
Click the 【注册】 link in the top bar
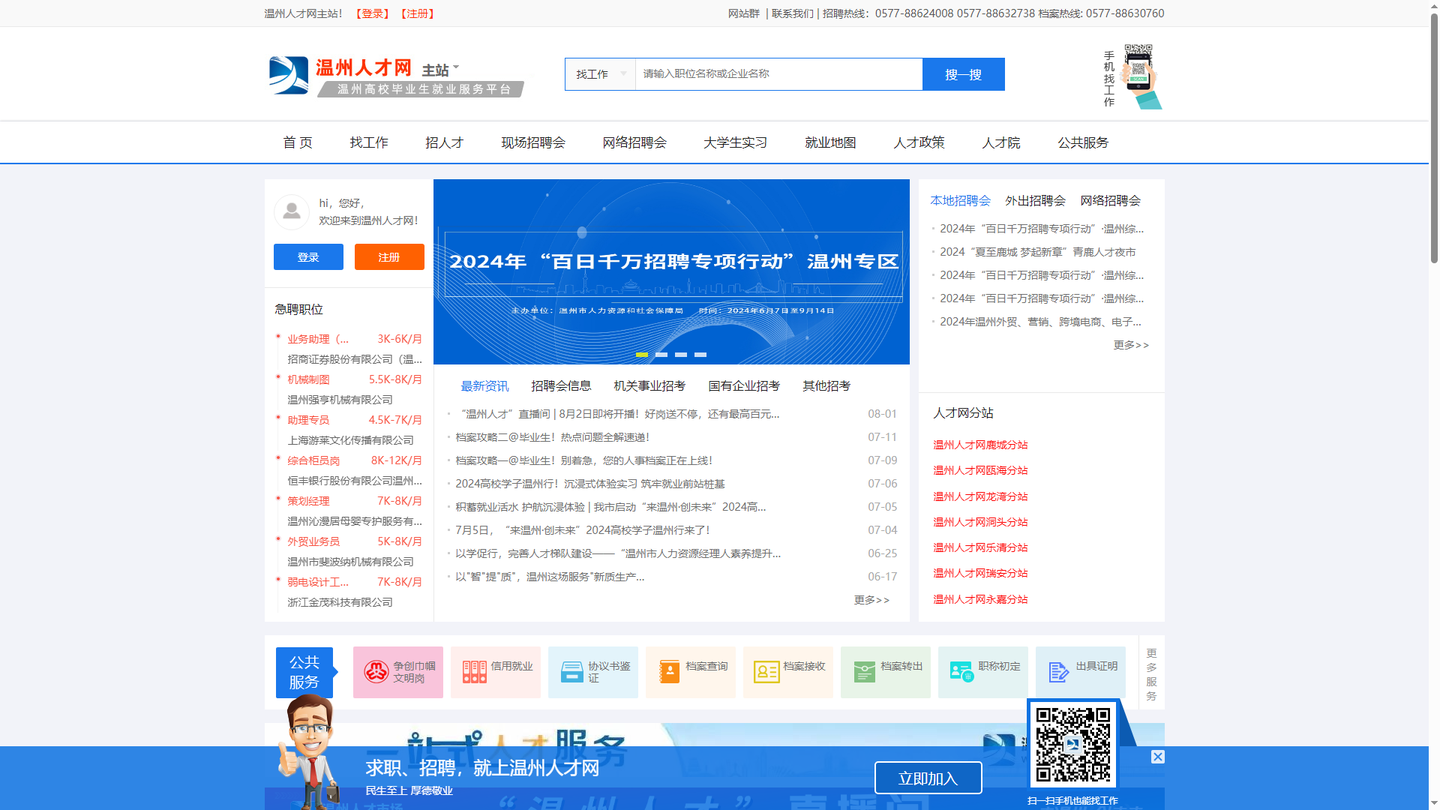pyautogui.click(x=417, y=14)
